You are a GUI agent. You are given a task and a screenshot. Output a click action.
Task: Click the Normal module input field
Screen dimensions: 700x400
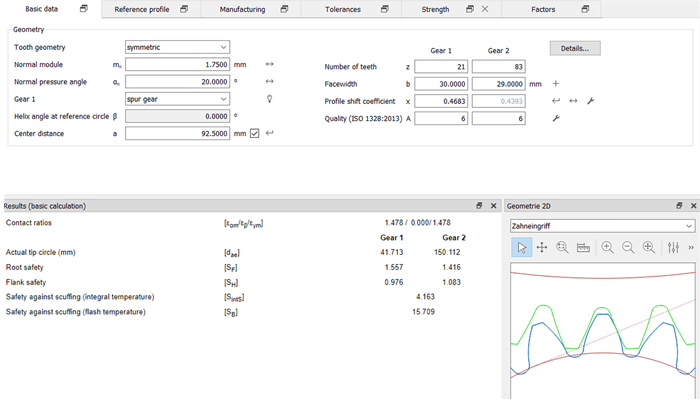(178, 64)
